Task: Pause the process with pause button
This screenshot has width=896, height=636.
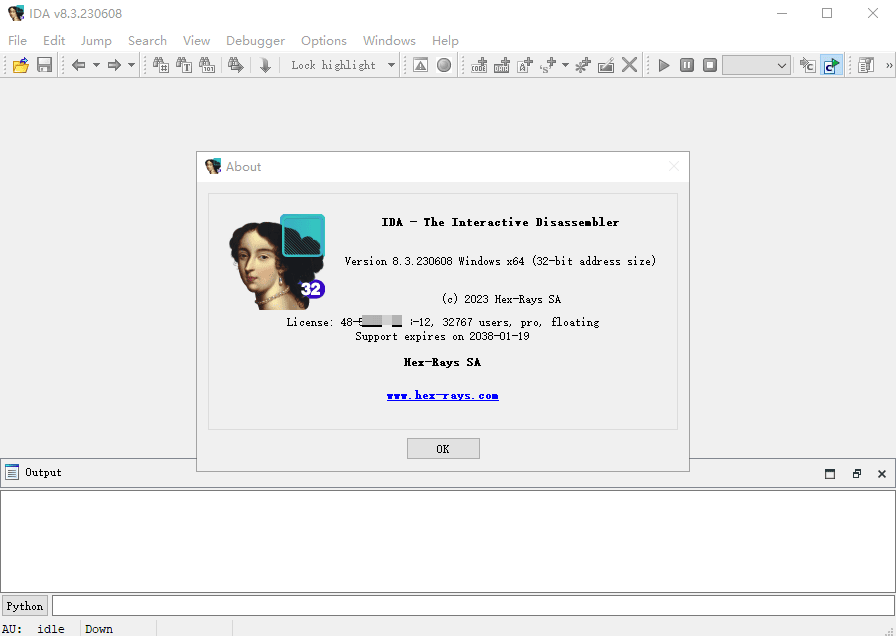Action: point(687,65)
